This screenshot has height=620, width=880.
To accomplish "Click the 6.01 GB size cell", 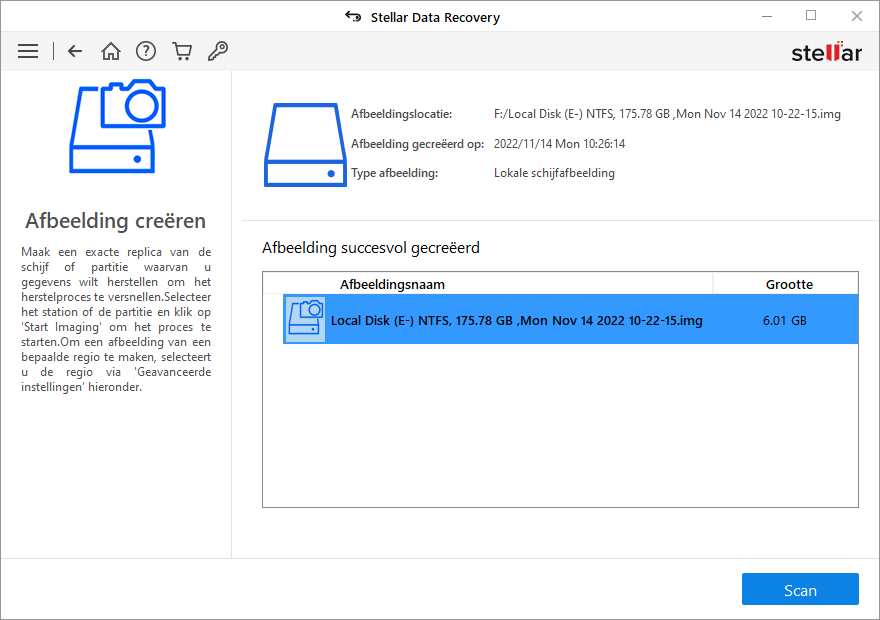I will tap(784, 321).
